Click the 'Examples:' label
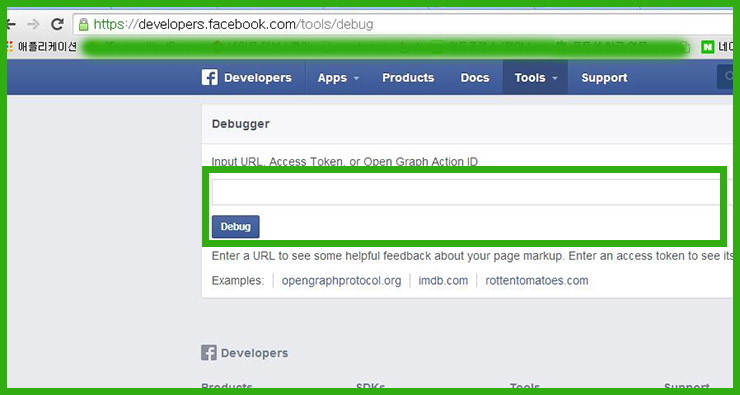The width and height of the screenshot is (740, 395). (238, 281)
